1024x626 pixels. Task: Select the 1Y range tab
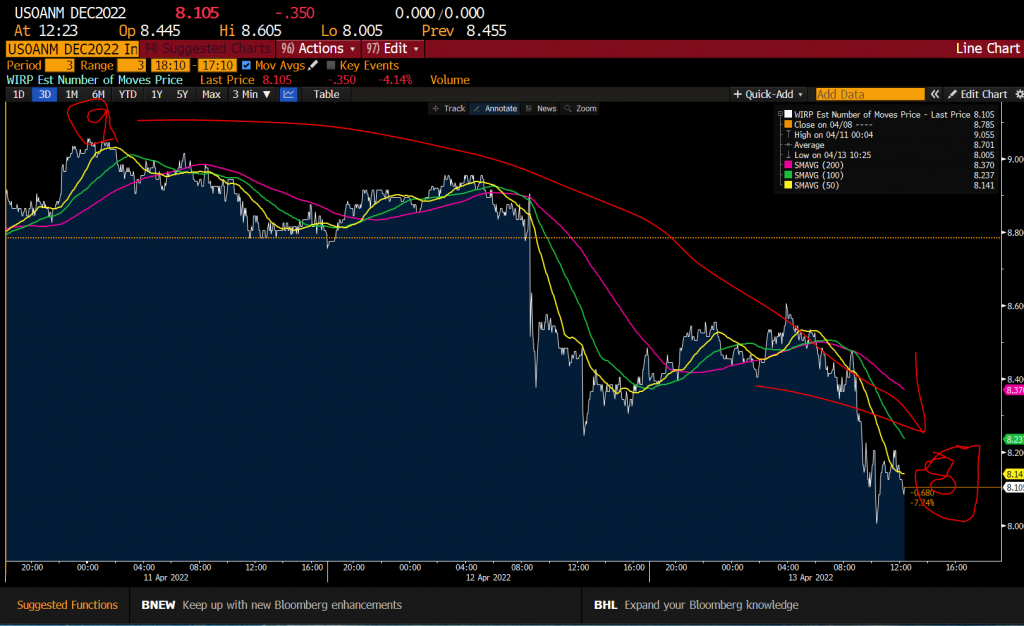pos(157,95)
